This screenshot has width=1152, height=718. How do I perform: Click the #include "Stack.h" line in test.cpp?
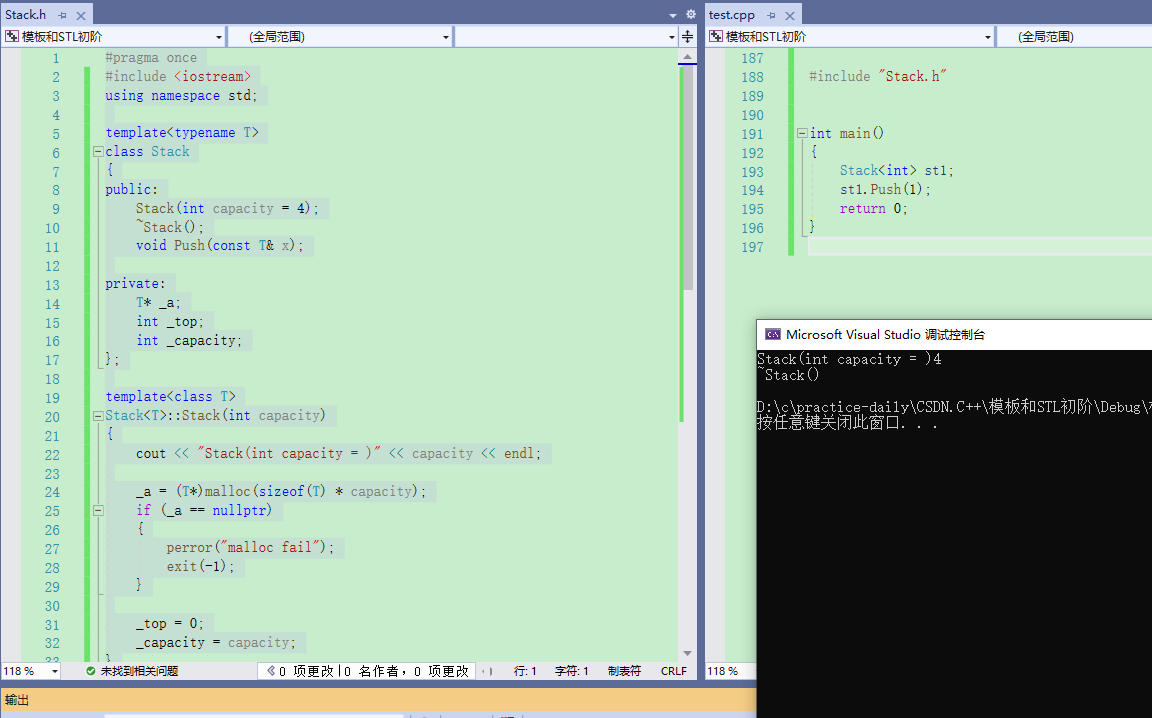coord(878,76)
